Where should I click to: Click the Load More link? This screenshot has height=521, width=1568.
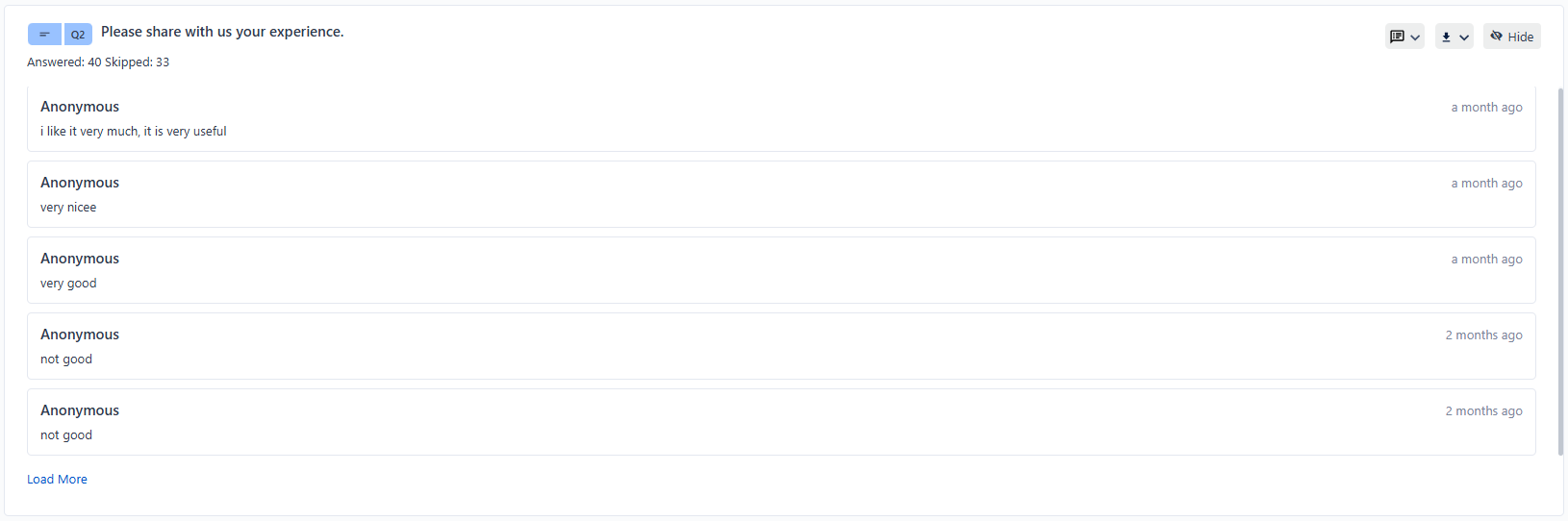click(57, 479)
